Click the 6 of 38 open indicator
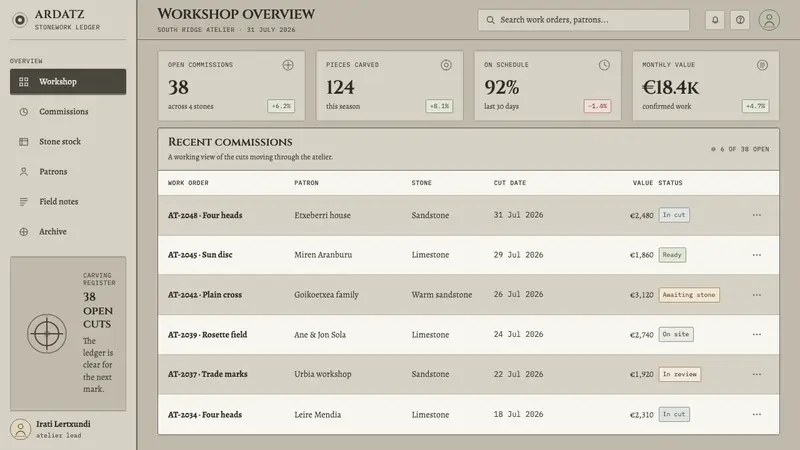The width and height of the screenshot is (800, 450). tap(740, 149)
